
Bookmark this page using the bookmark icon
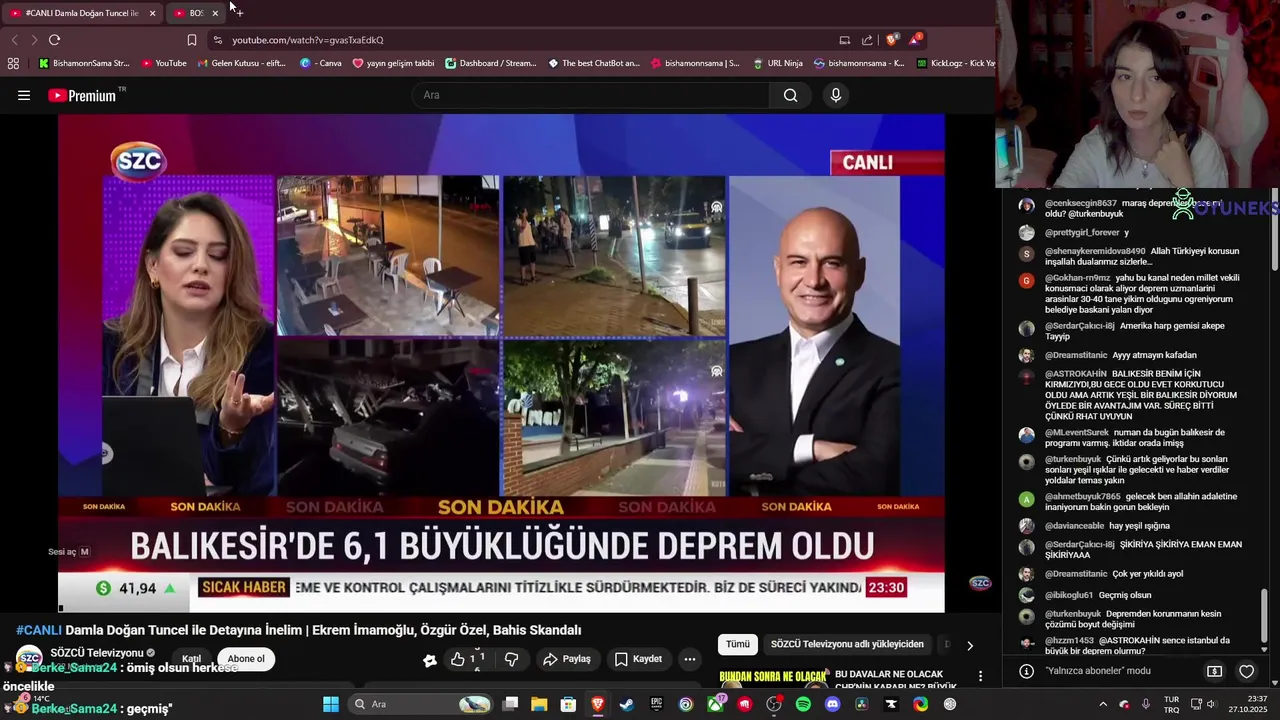[x=191, y=40]
